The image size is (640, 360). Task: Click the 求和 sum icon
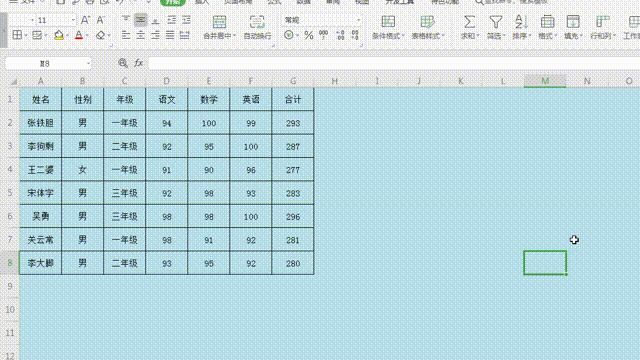point(469,22)
